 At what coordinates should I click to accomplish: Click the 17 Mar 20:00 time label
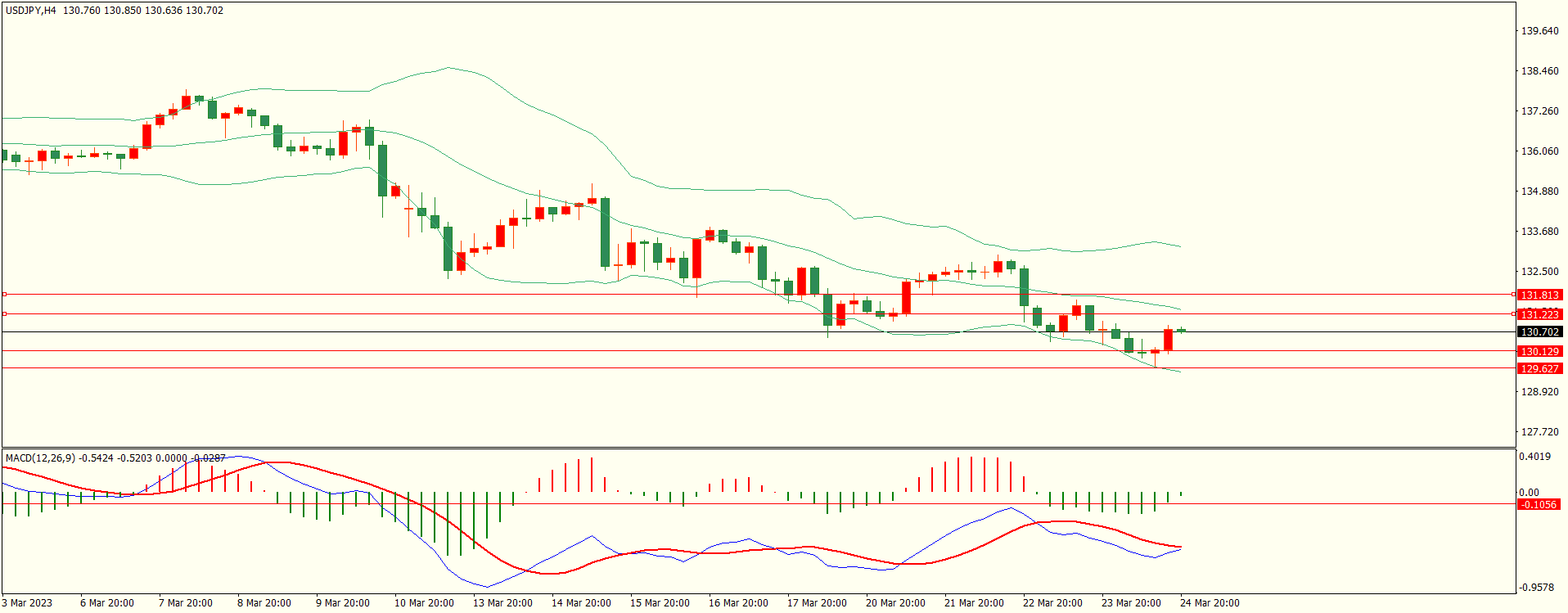pos(817,603)
